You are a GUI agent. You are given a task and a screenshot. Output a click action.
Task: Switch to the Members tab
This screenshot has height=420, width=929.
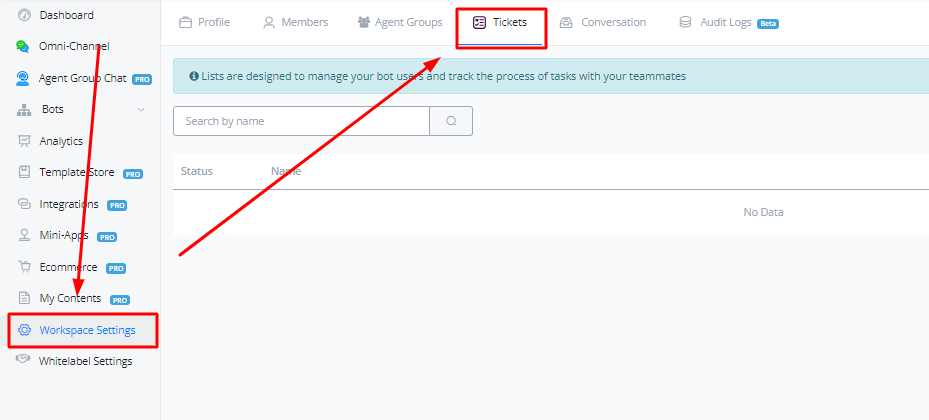(296, 23)
